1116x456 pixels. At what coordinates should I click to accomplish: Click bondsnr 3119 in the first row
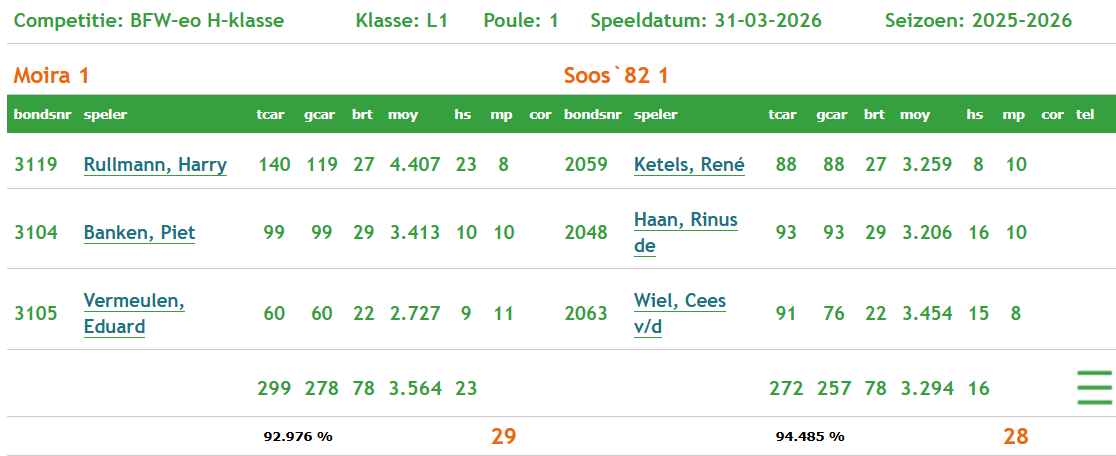click(x=36, y=165)
